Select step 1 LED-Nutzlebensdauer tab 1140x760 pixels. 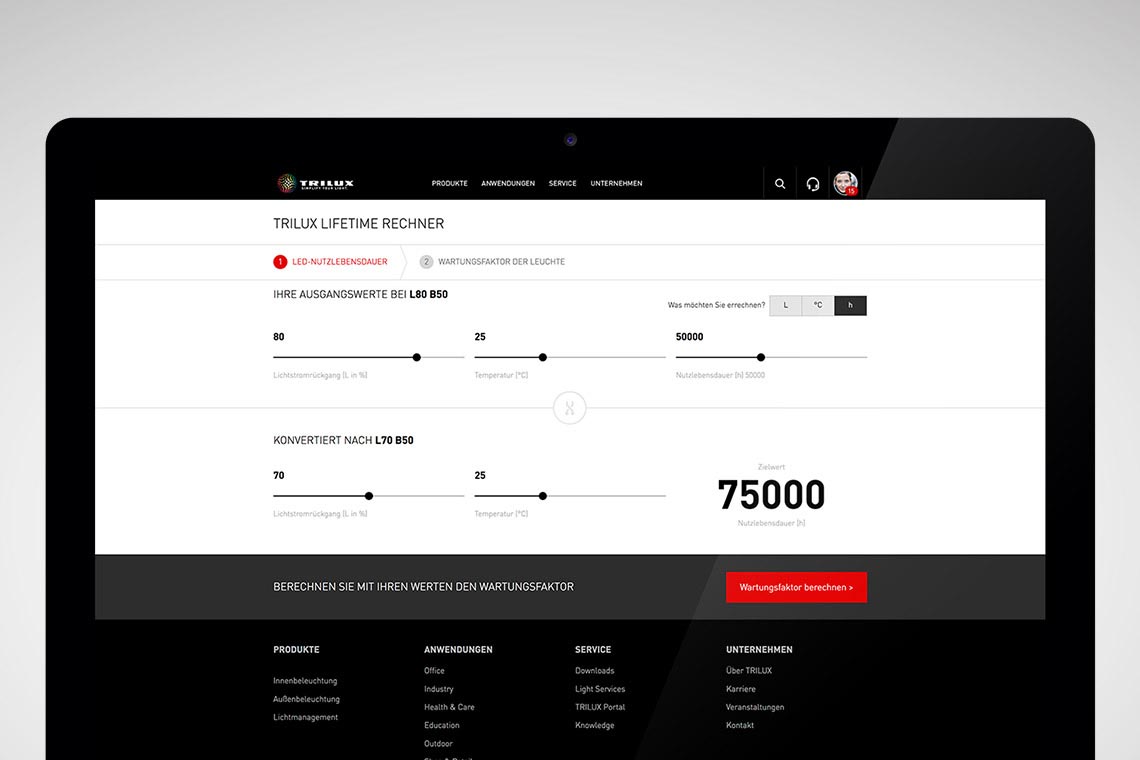click(x=331, y=262)
